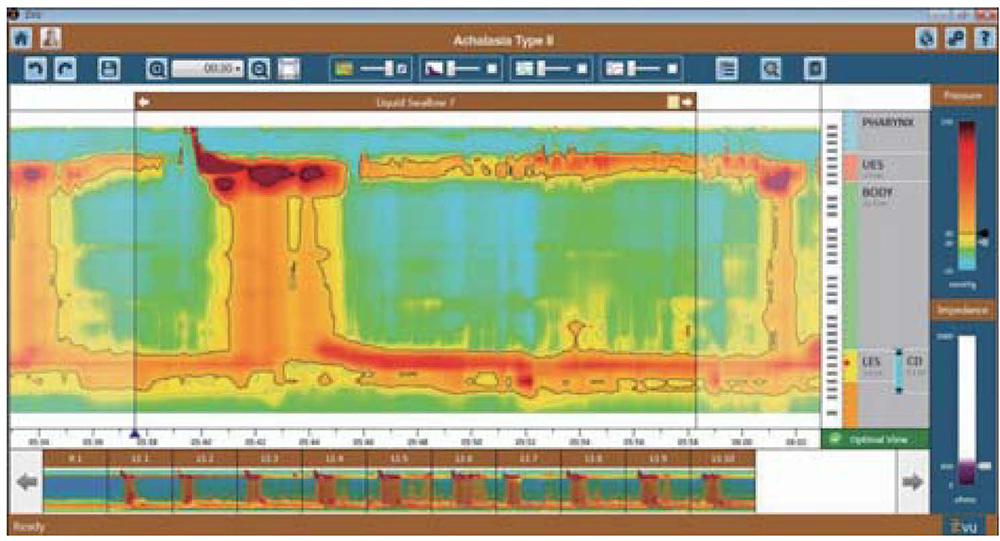This screenshot has width=1000, height=541.
Task: Click the Redo arrow button
Action: 61,69
